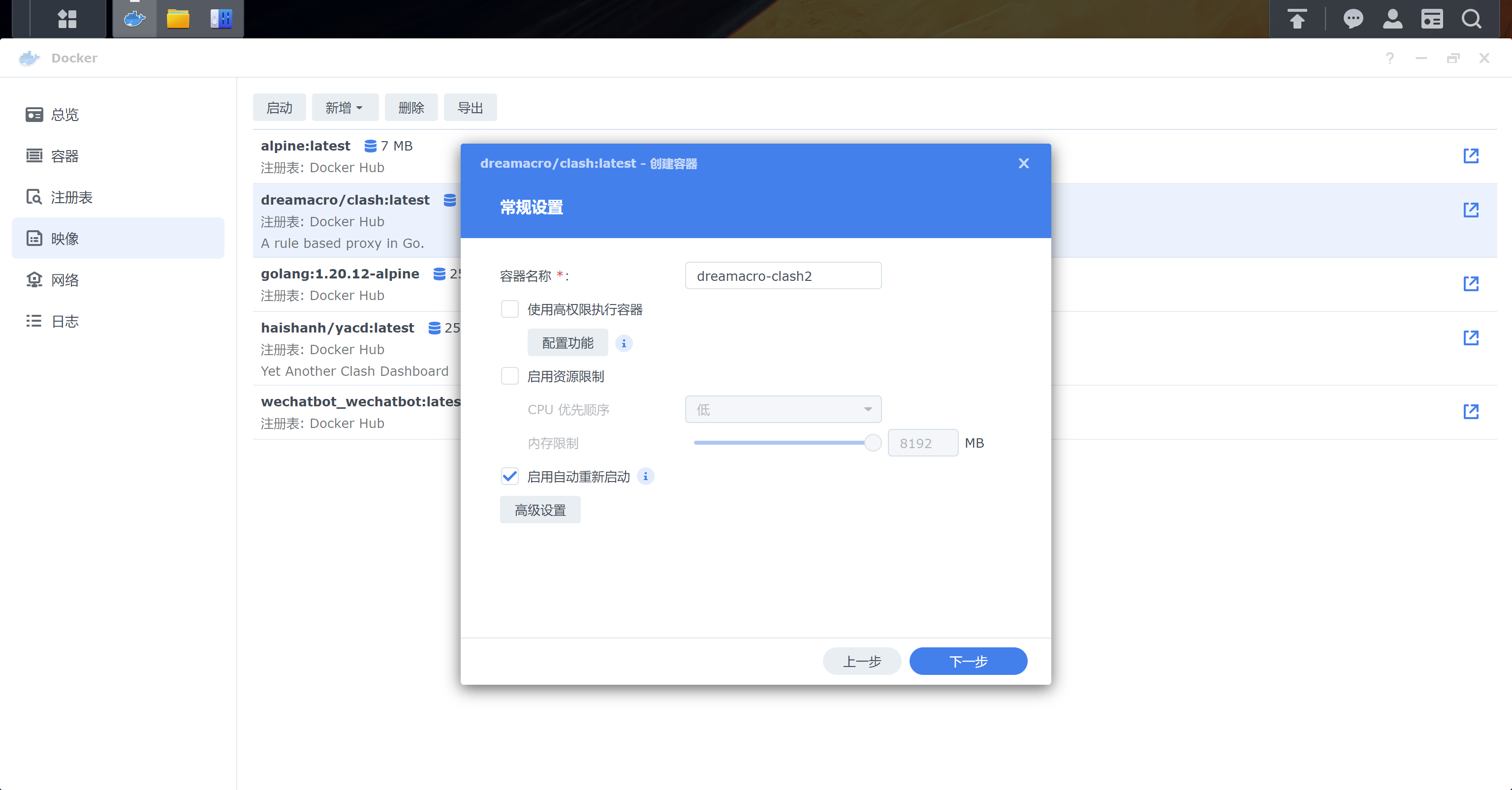Click the Docker whale taskbar icon

(x=134, y=19)
